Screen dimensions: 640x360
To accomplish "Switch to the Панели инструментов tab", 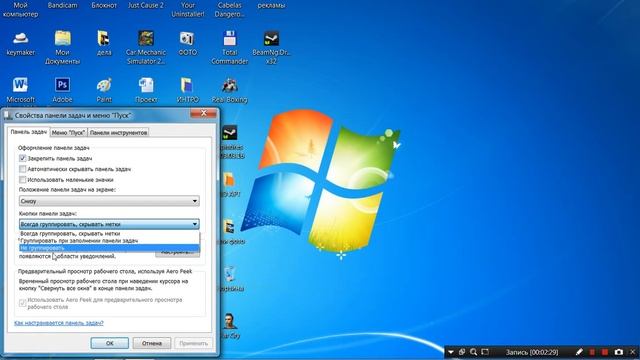I will pyautogui.click(x=118, y=133).
